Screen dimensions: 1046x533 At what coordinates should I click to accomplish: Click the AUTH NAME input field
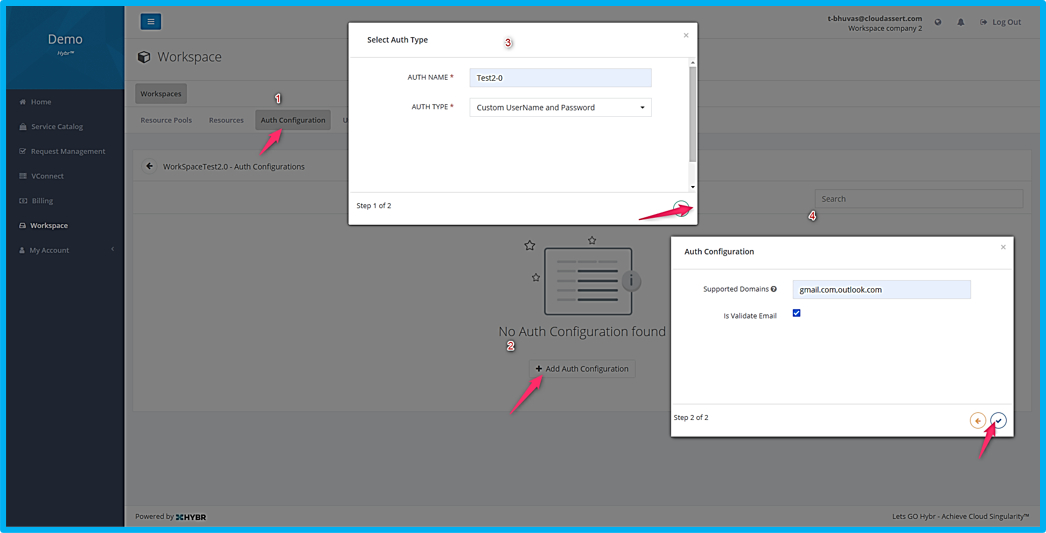click(x=560, y=78)
